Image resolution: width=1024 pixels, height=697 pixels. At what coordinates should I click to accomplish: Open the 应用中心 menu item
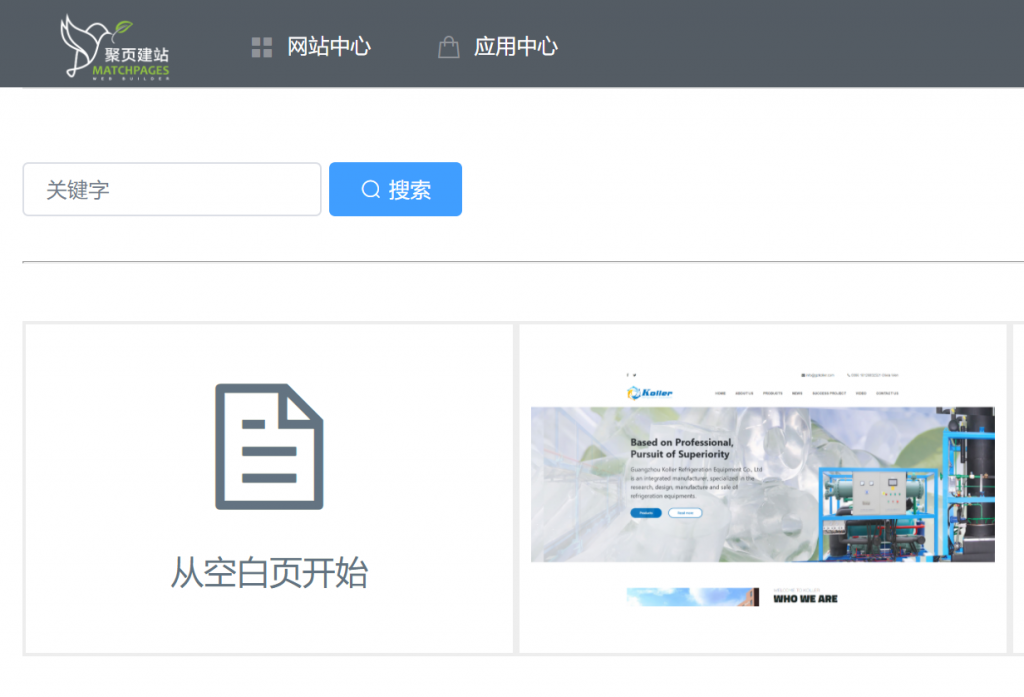[x=515, y=47]
